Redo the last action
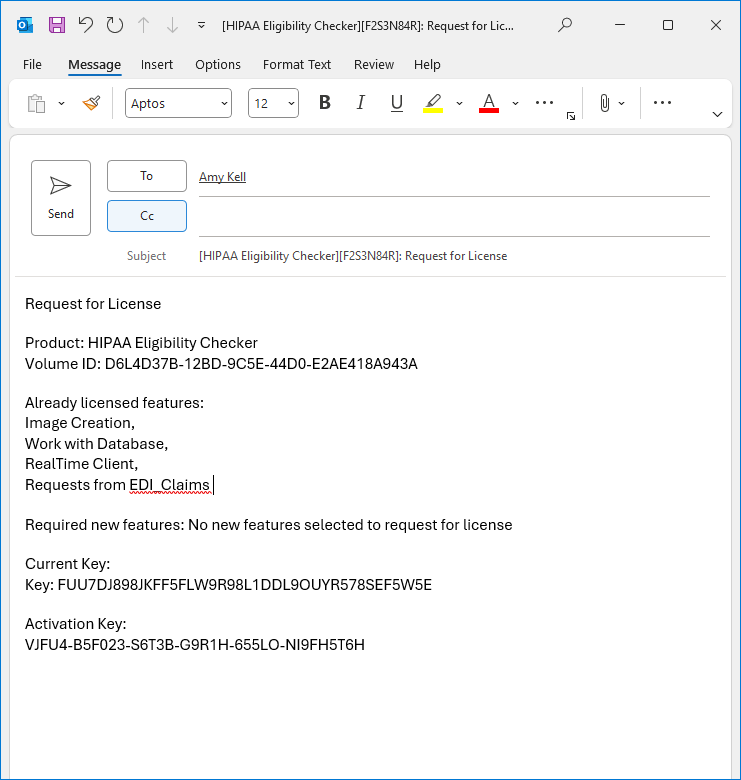This screenshot has height=780, width=741. tap(115, 25)
